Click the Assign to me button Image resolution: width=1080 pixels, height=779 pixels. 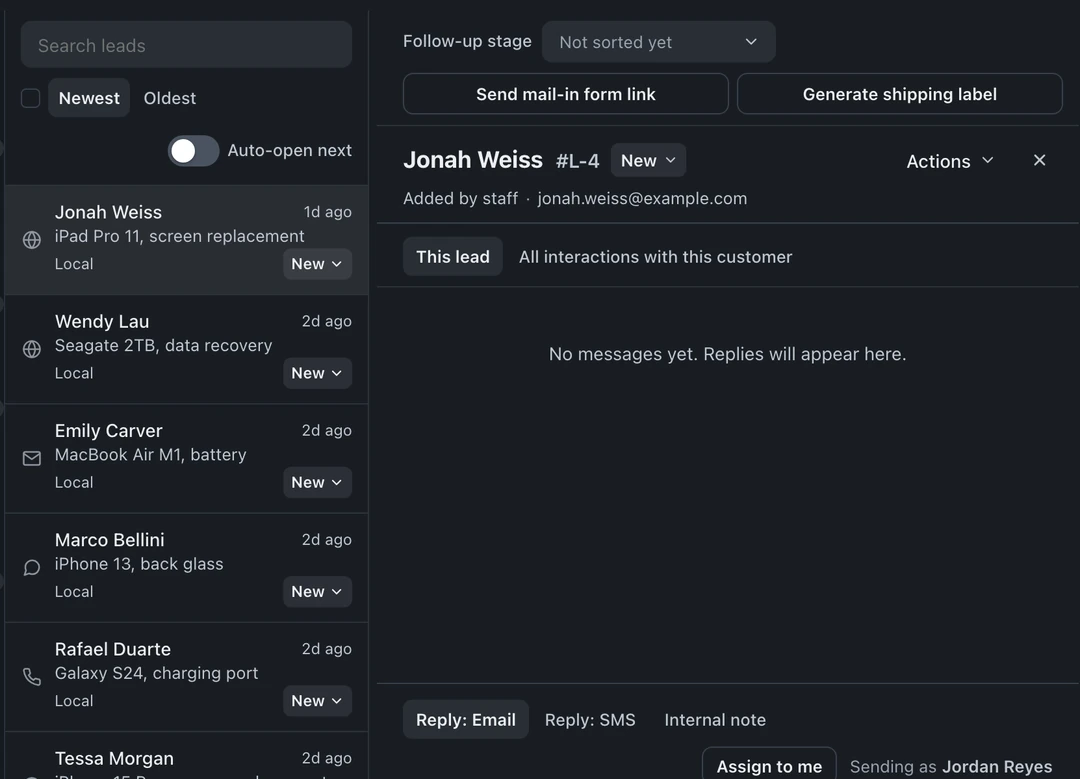point(769,766)
